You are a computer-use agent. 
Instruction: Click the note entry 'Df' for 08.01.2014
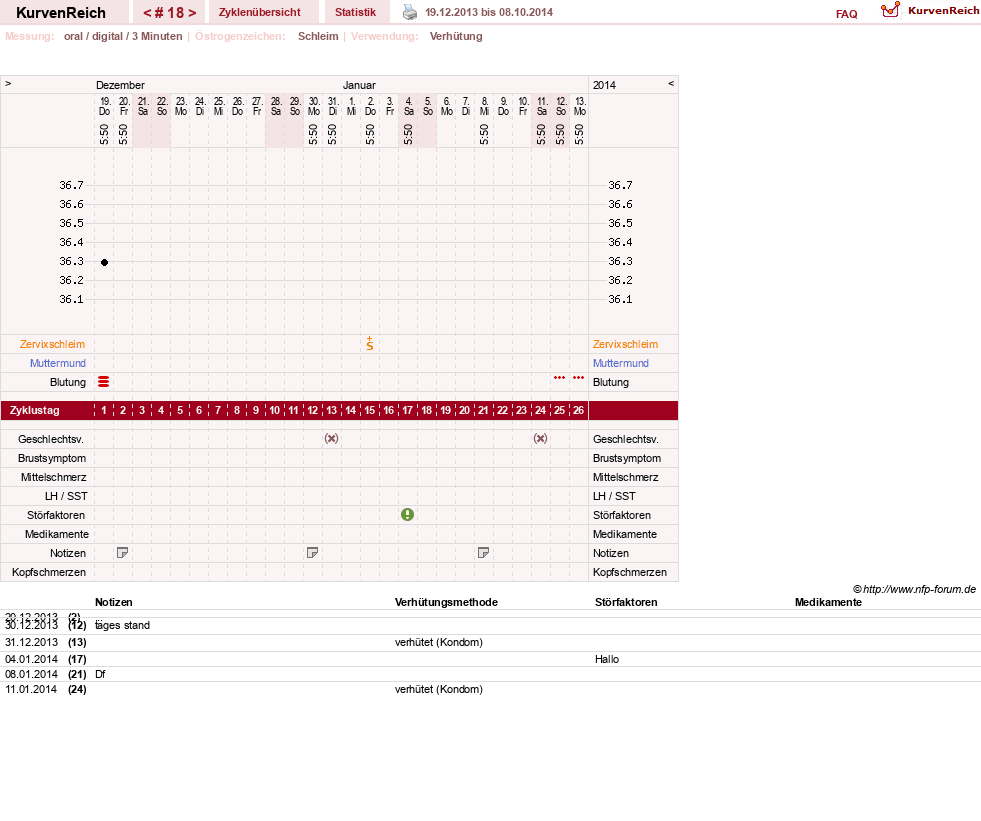pyautogui.click(x=100, y=674)
